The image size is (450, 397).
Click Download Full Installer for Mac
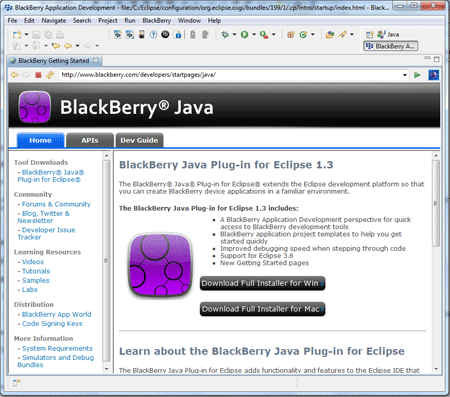pos(262,309)
